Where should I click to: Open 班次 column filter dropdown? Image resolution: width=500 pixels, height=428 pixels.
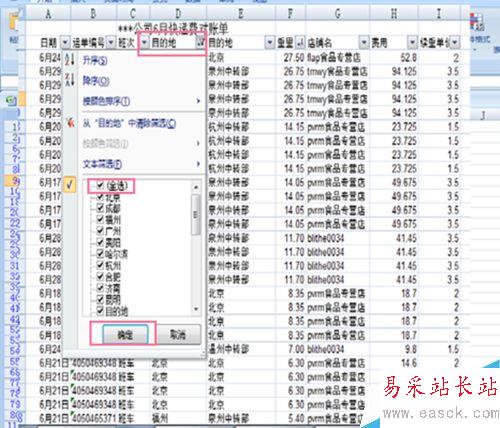(x=144, y=43)
